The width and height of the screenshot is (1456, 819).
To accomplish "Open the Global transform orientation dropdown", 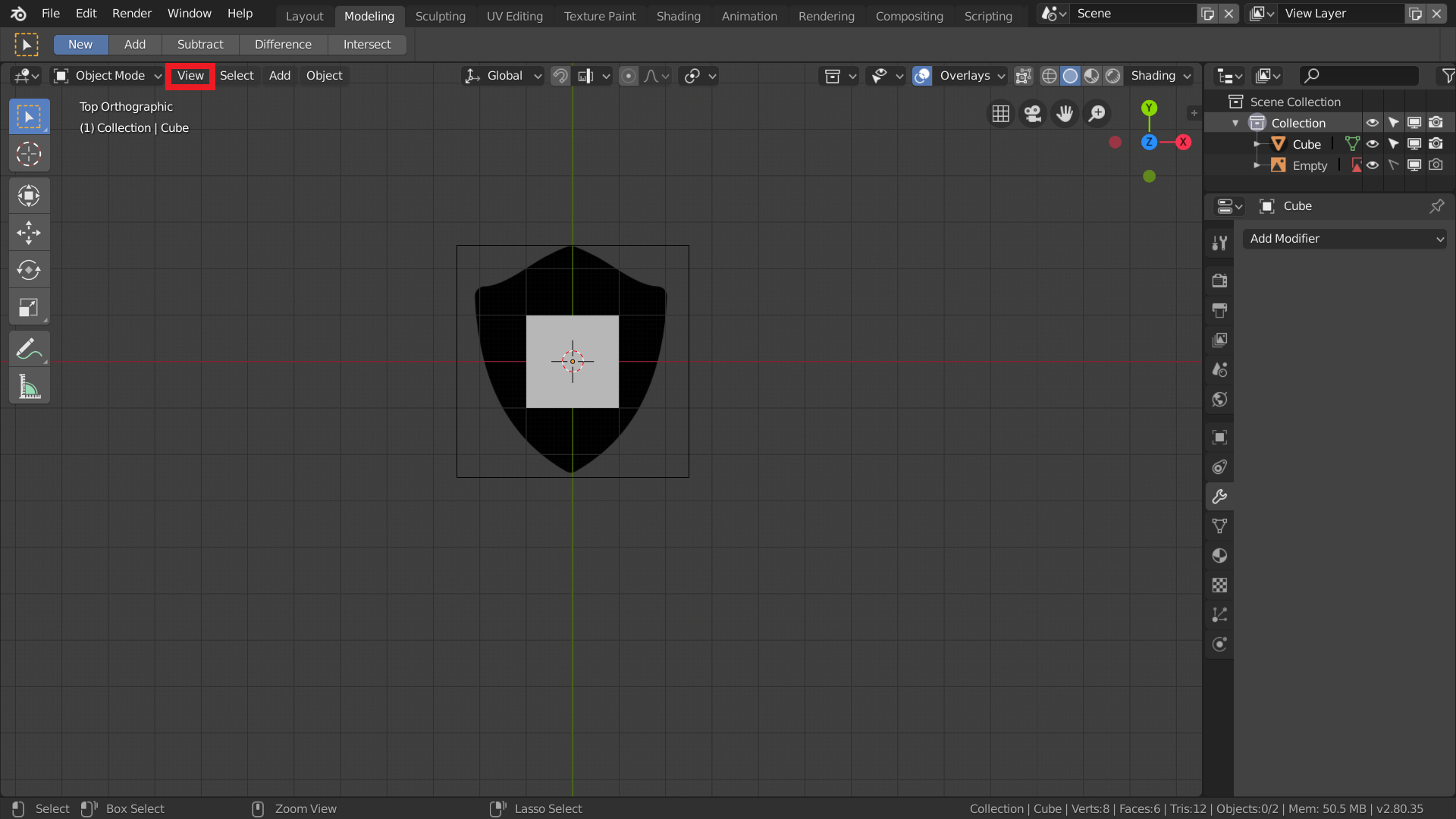I will click(x=503, y=76).
